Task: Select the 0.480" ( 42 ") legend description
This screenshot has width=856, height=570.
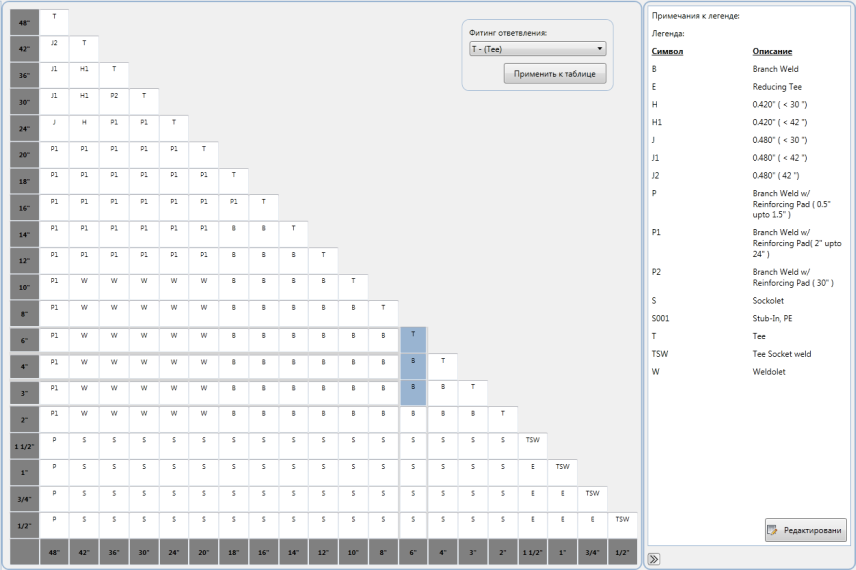Action: click(775, 175)
